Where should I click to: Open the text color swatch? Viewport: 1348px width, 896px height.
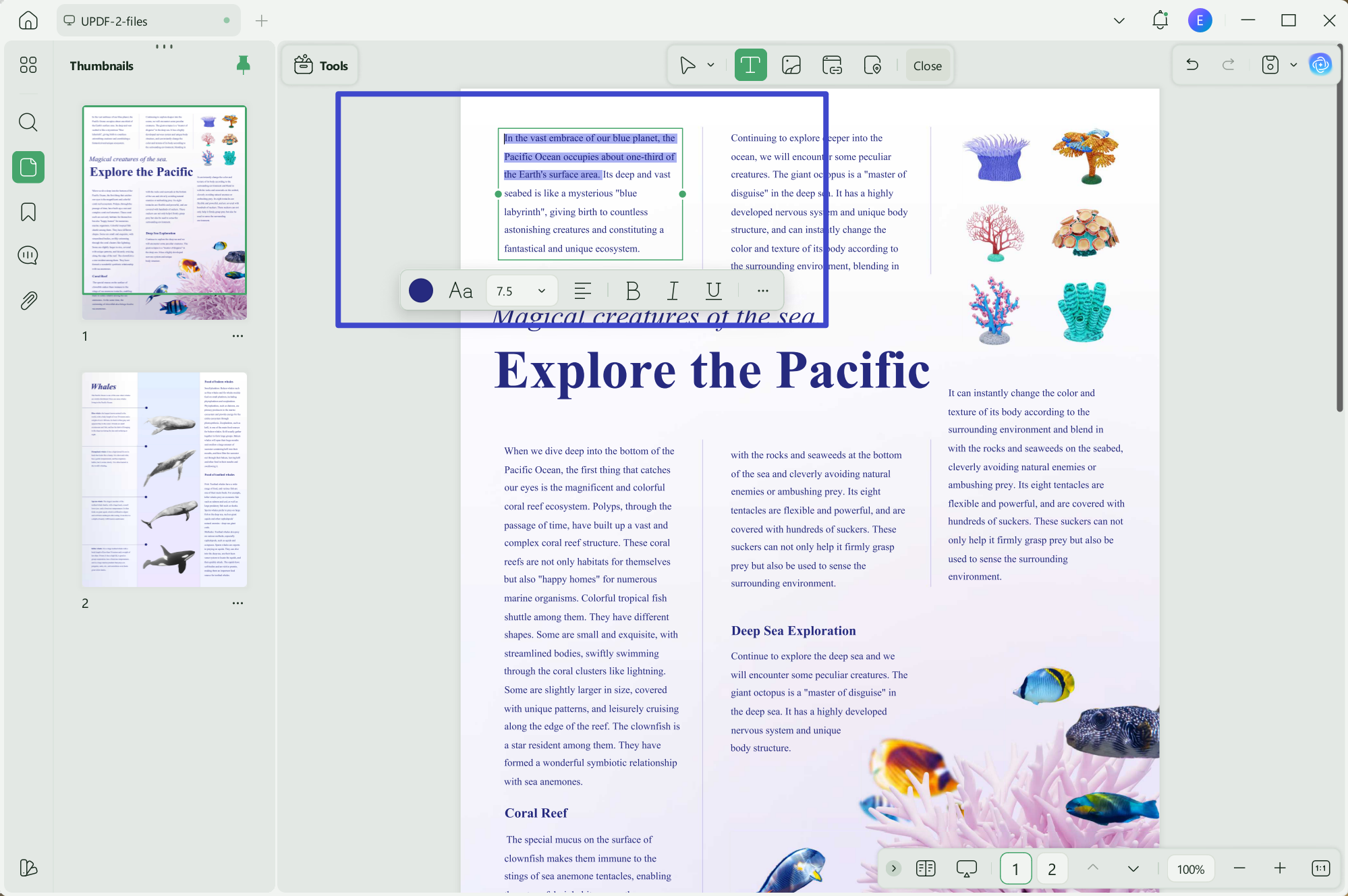click(x=421, y=291)
